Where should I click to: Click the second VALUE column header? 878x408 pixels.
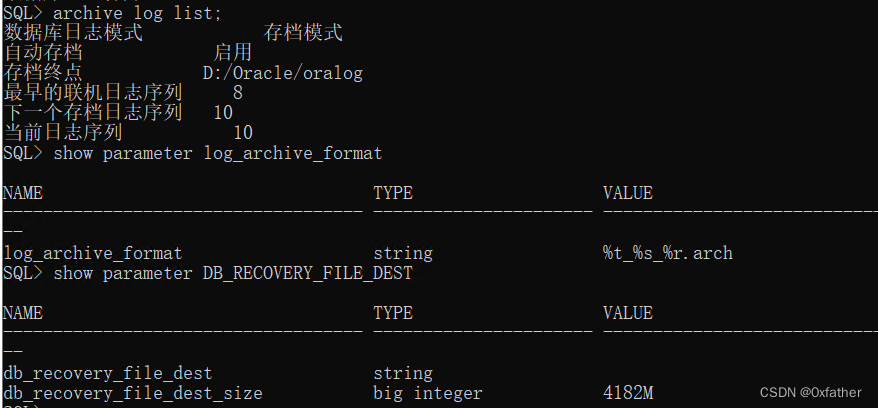[x=628, y=313]
